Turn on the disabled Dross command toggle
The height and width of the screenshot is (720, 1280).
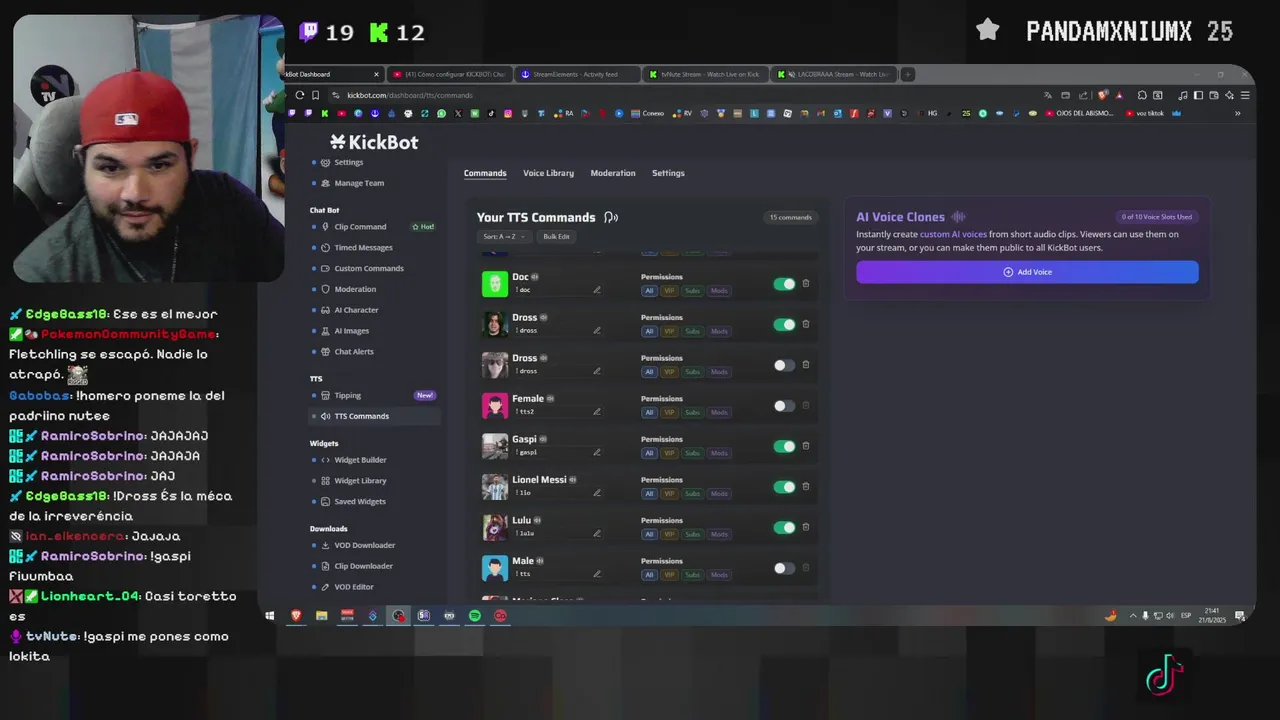[785, 365]
